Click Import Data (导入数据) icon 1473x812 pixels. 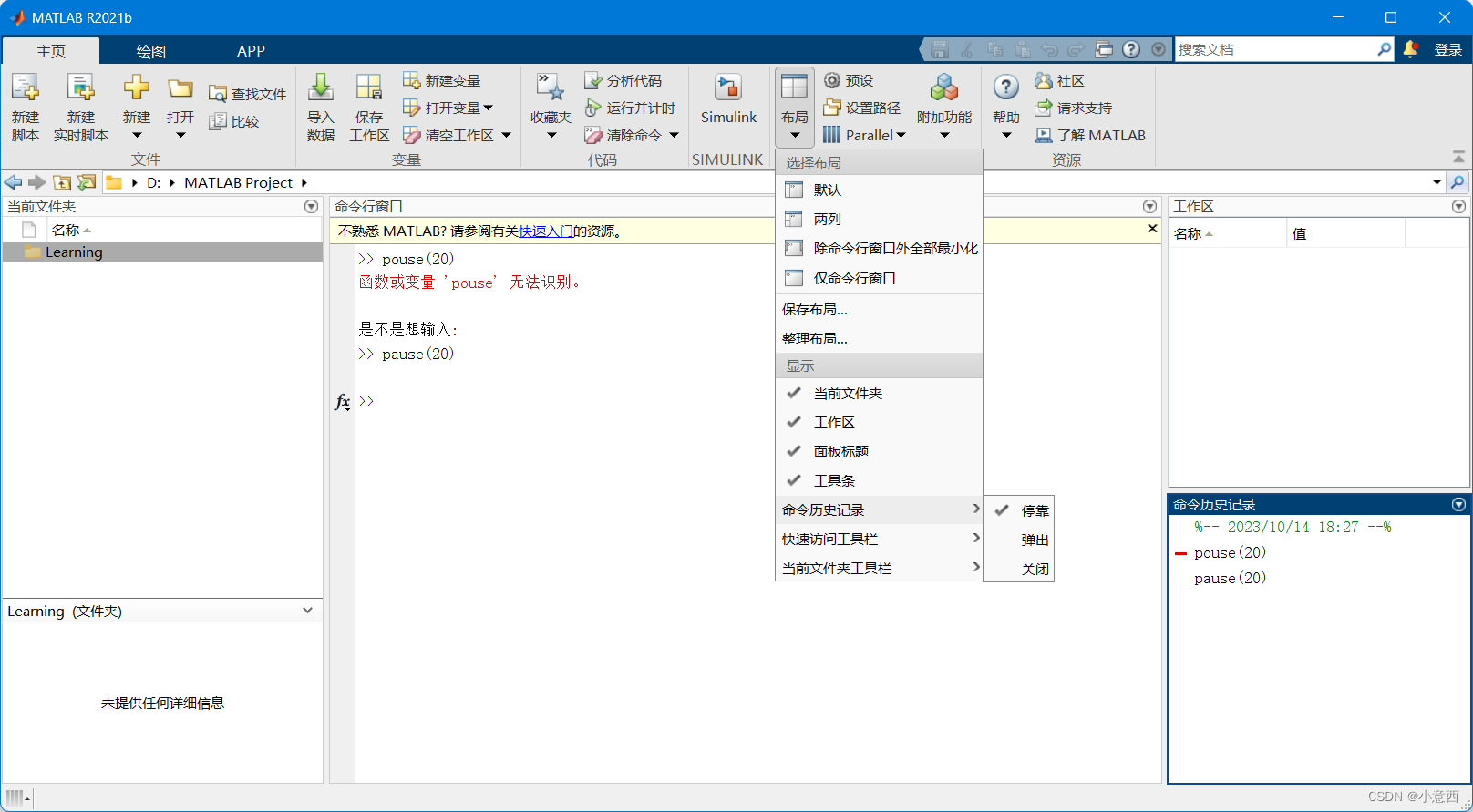point(321,88)
